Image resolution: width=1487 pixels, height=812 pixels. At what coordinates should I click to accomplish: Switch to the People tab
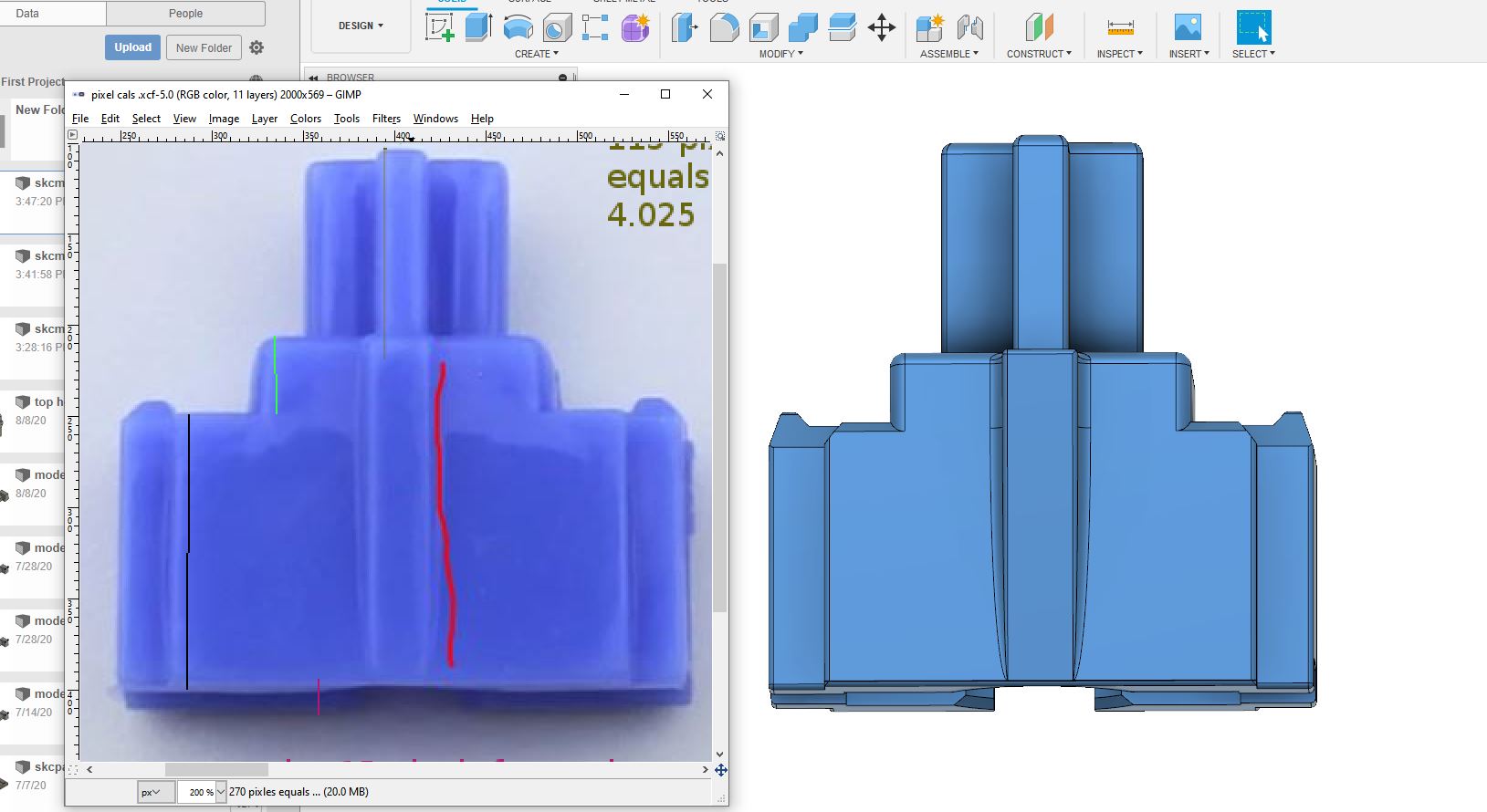185,14
